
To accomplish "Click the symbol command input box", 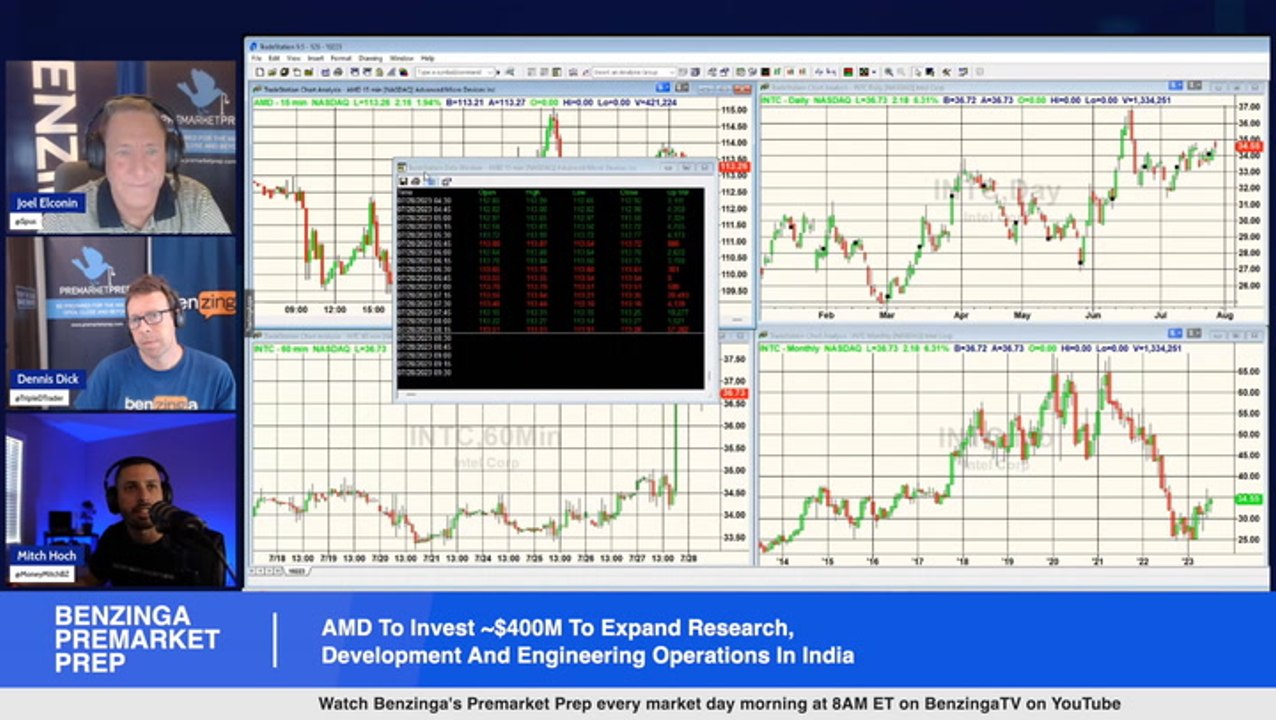I will 456,72.
